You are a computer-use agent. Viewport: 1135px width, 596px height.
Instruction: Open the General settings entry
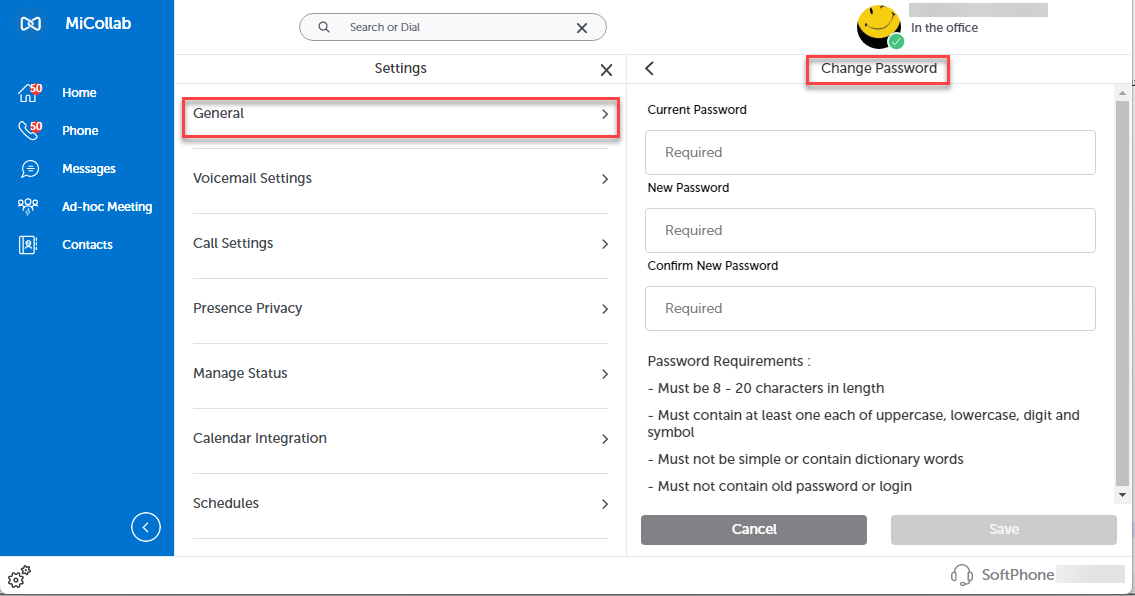point(400,117)
